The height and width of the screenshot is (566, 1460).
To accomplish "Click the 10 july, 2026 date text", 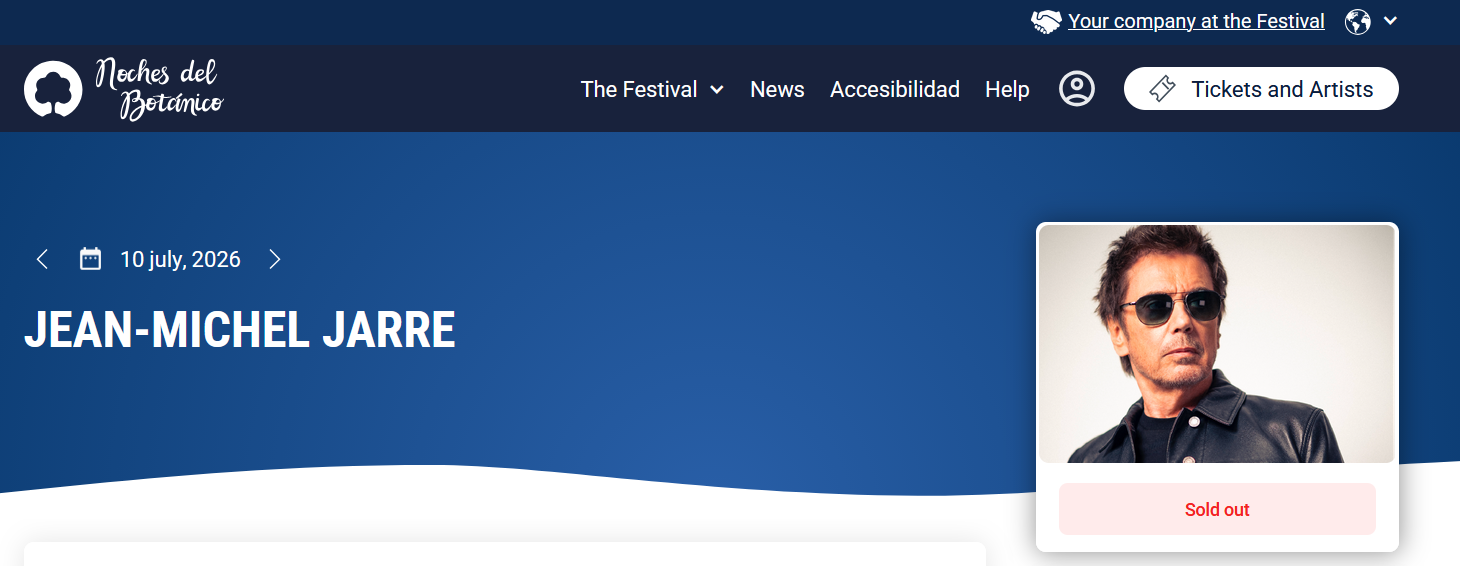I will (180, 259).
